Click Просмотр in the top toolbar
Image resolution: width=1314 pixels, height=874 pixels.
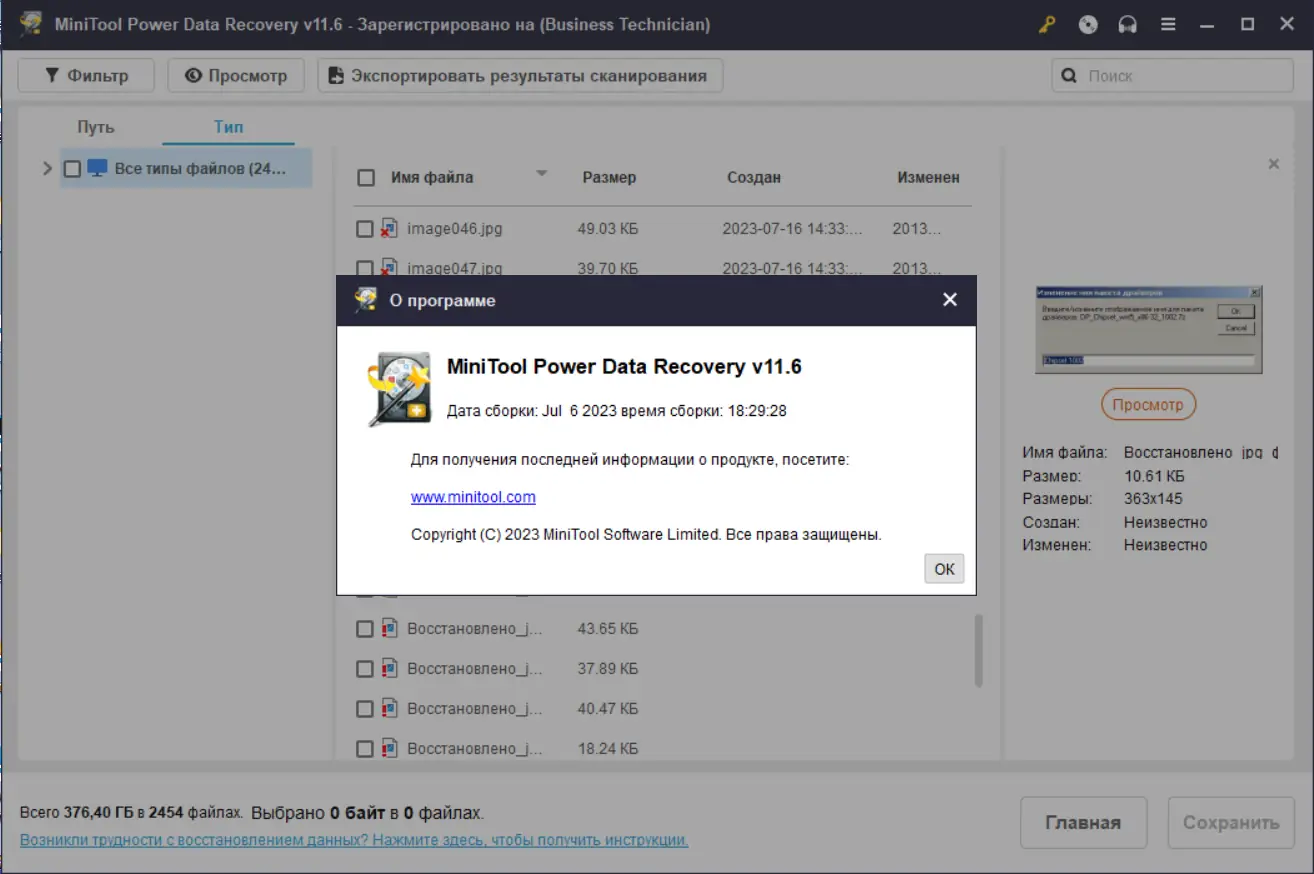(236, 75)
